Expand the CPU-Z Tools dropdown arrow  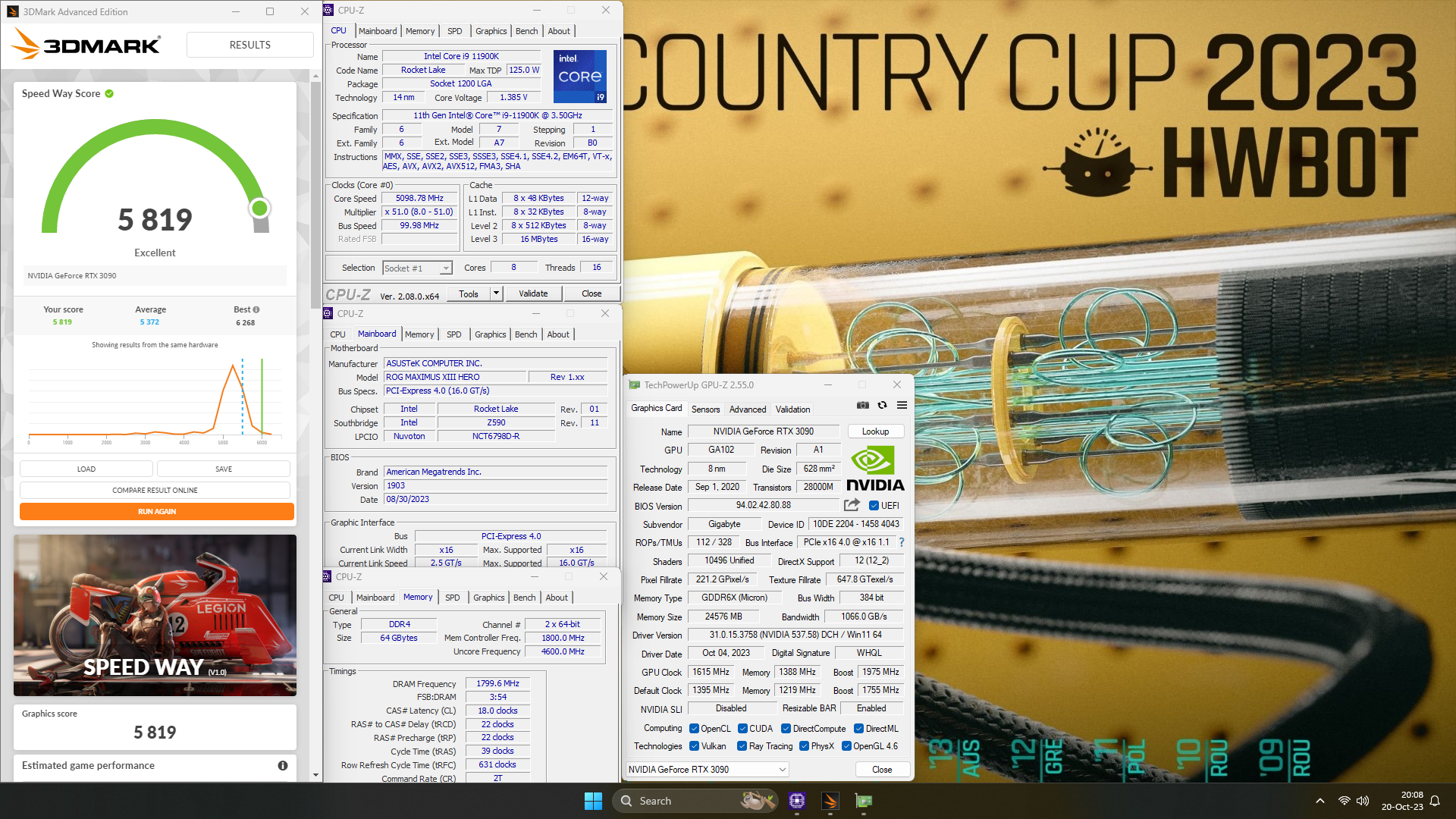coord(496,293)
